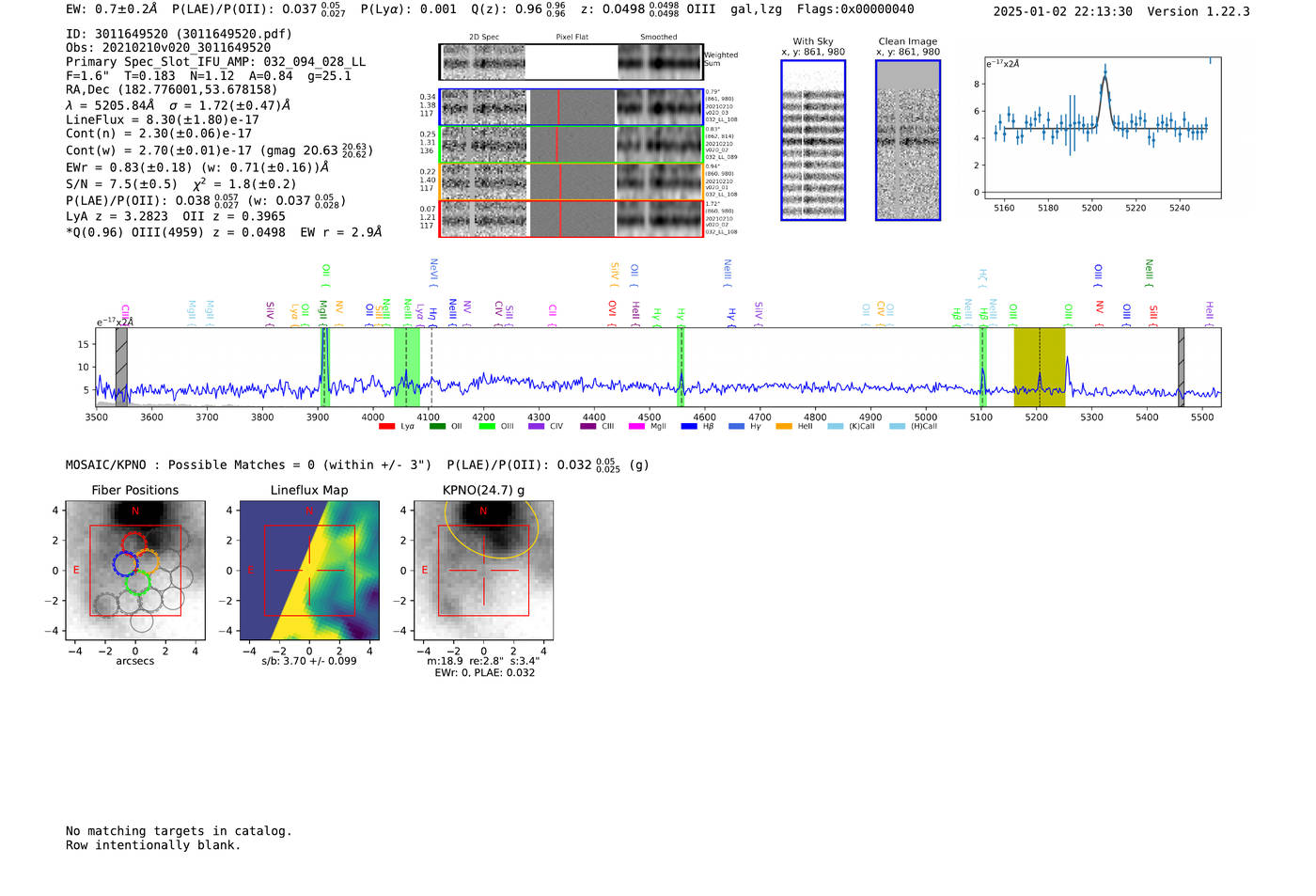Viewport: 1316px width, 896px height.
Task: Select the green band near 3910Å
Action: point(325,367)
